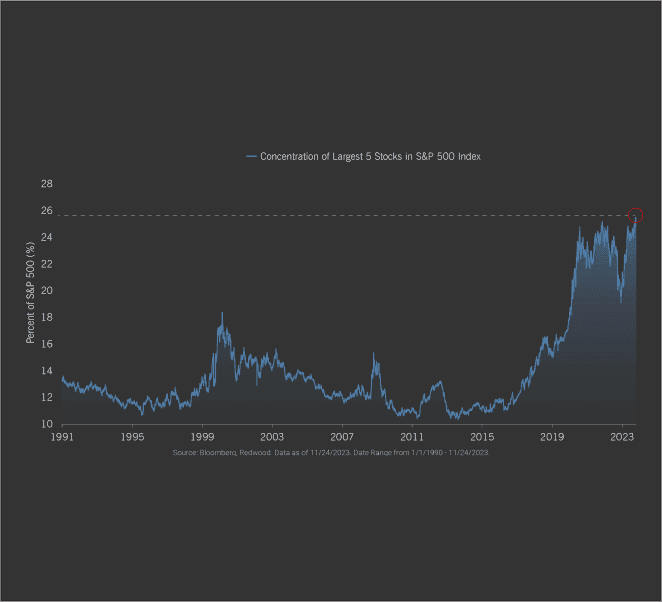Click the y-axis title 'Percent of S&P 500 (%)'
Viewport: 662px width, 602px height.
[30, 293]
